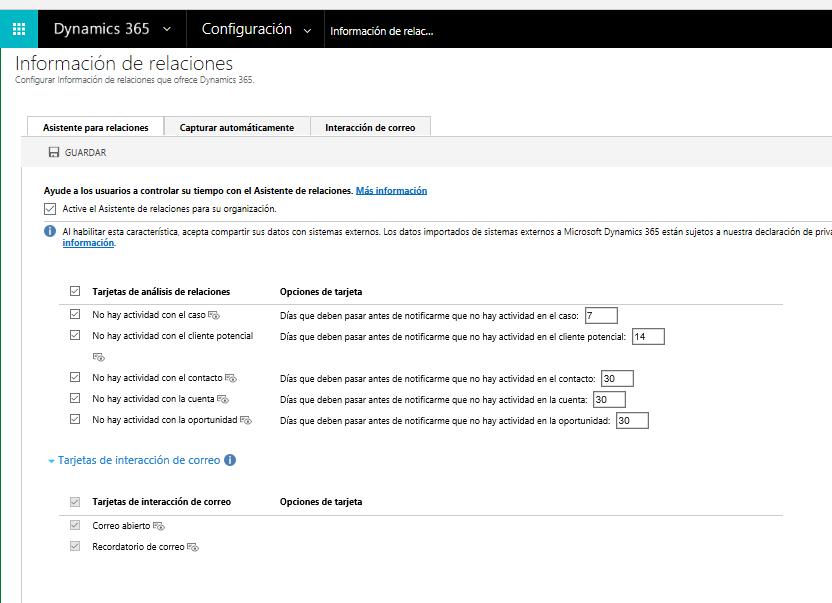Click the blue info icon beside Tarjetas de interacción de correo
Image resolution: width=832 pixels, height=603 pixels.
[x=230, y=460]
